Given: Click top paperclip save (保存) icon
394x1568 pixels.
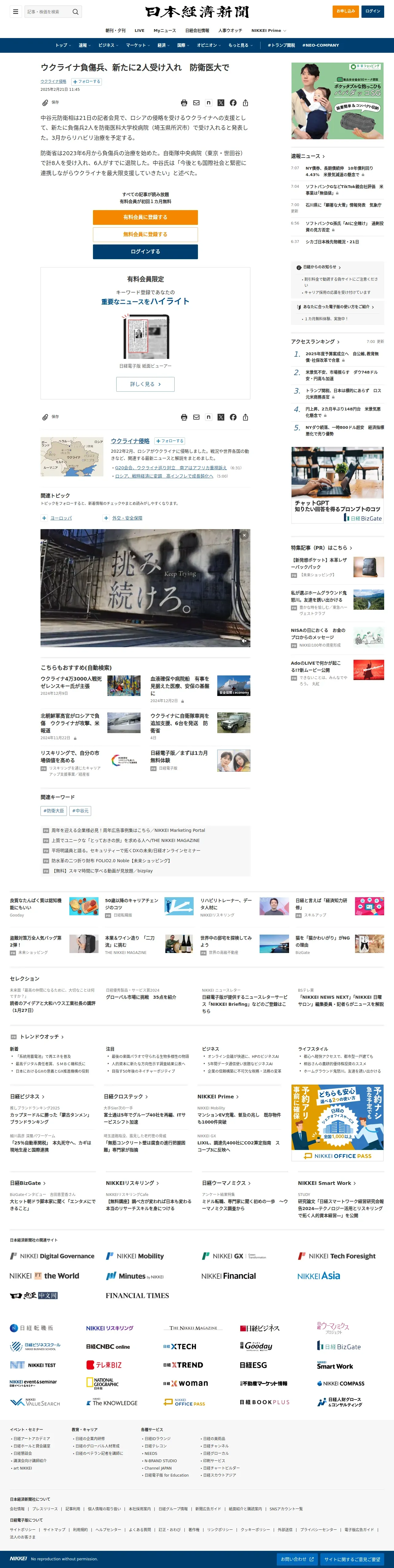Looking at the screenshot, I should click(45, 103).
